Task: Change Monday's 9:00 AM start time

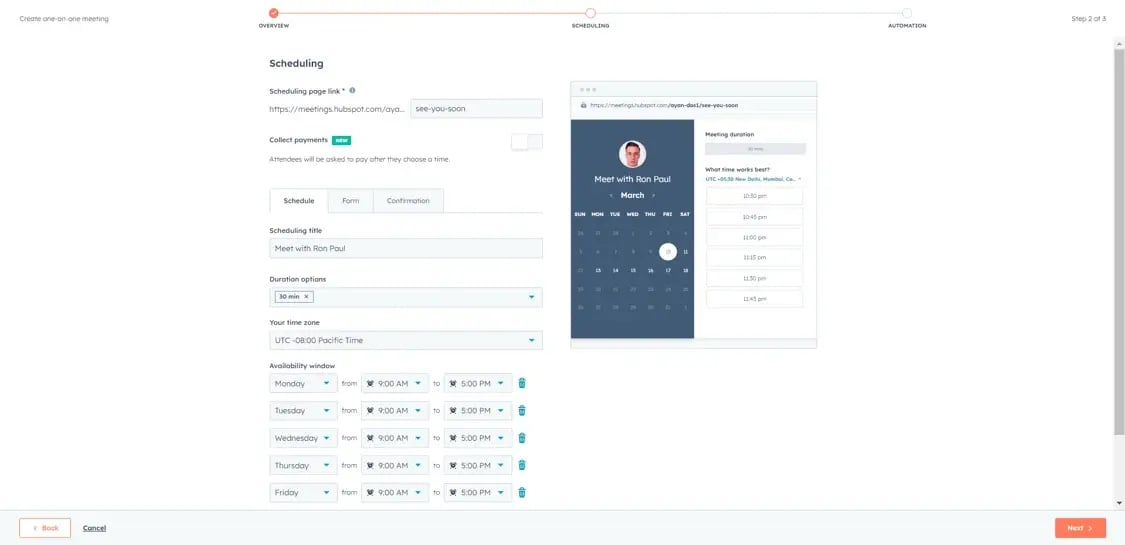Action: click(395, 384)
